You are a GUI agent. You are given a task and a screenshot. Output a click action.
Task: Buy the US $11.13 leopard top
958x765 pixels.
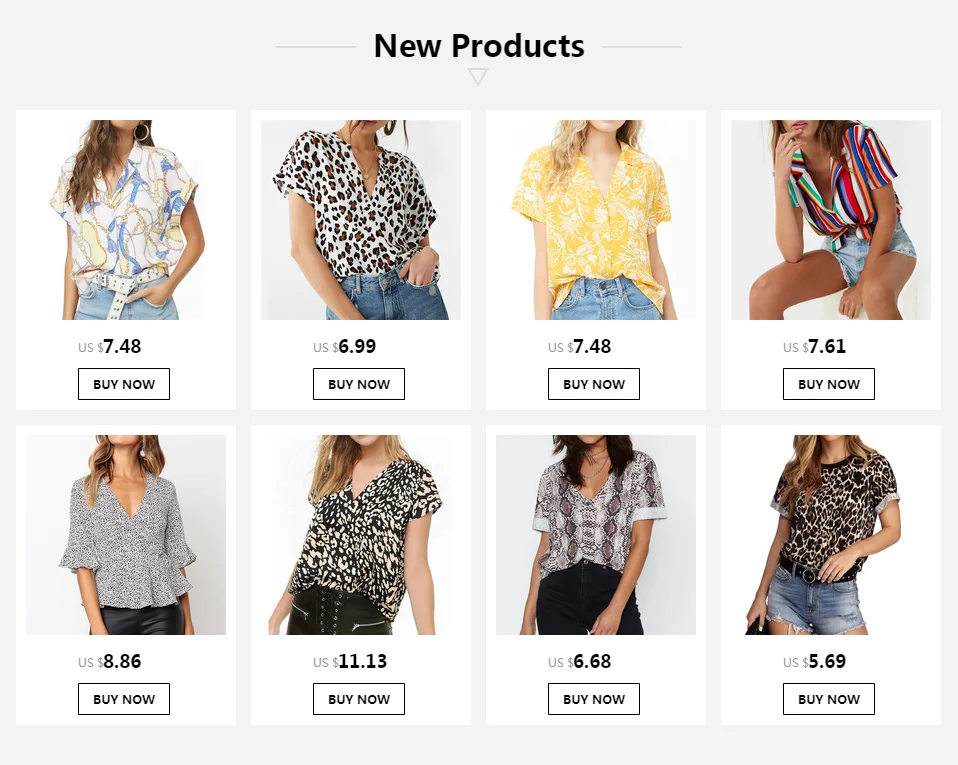point(359,699)
